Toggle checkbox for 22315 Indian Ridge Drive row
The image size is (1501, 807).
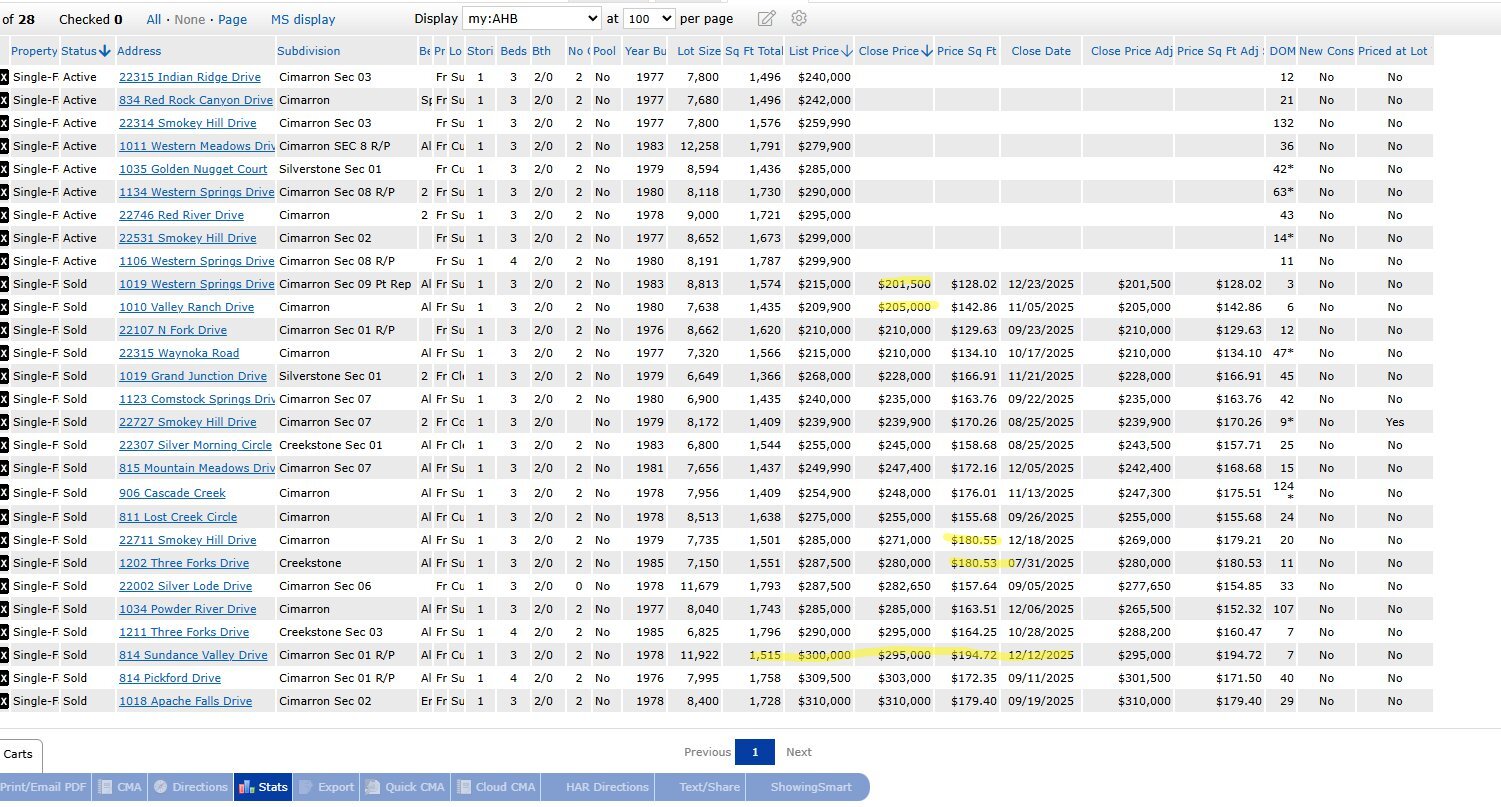(x=4, y=77)
